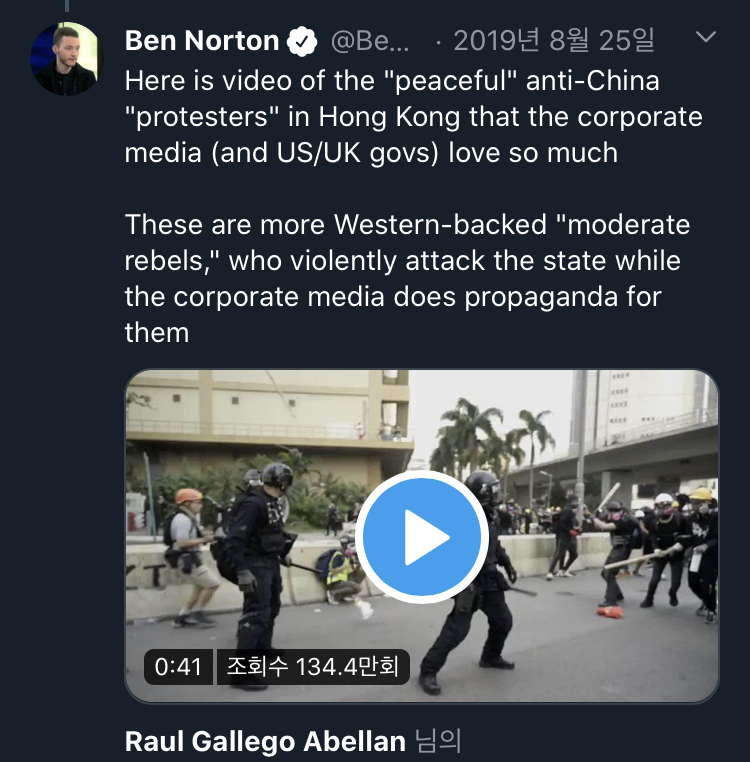The height and width of the screenshot is (762, 750).
Task: Click the truncated @Be... handle
Action: (369, 41)
